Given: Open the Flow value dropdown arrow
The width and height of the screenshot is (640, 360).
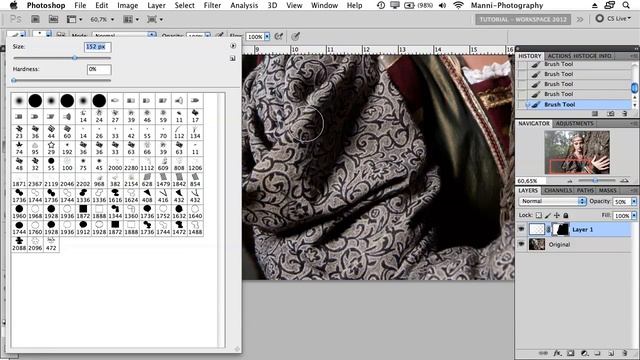Looking at the screenshot, I should (x=267, y=37).
